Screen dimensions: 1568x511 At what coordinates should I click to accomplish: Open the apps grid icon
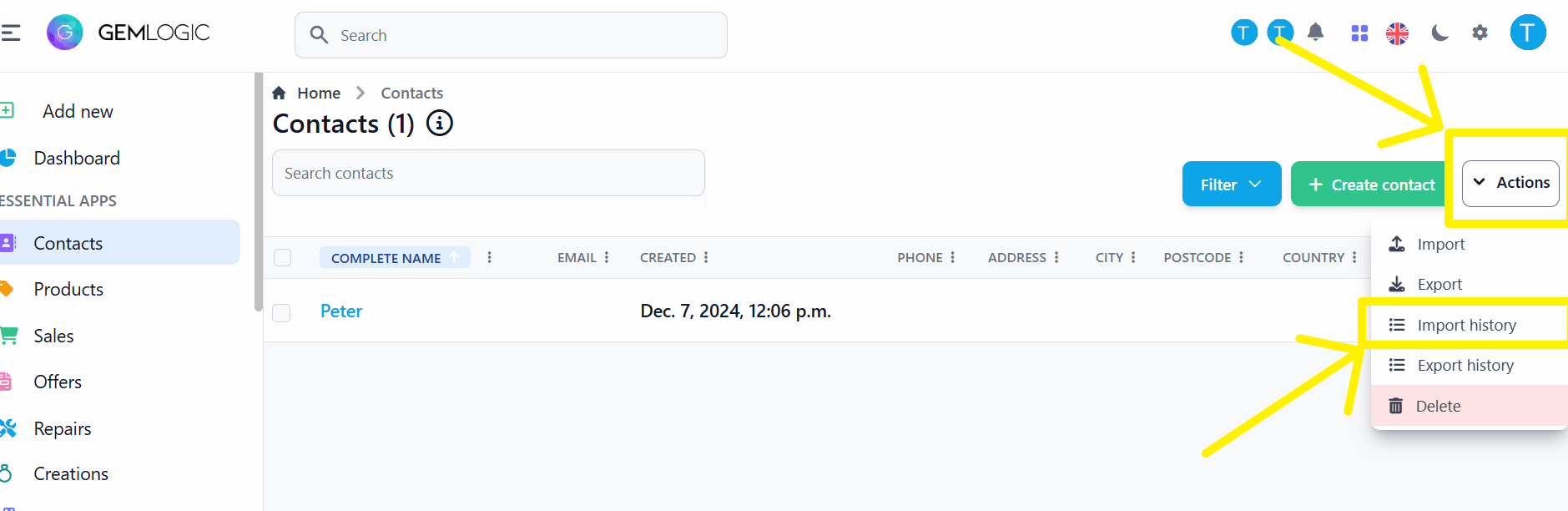(1359, 33)
